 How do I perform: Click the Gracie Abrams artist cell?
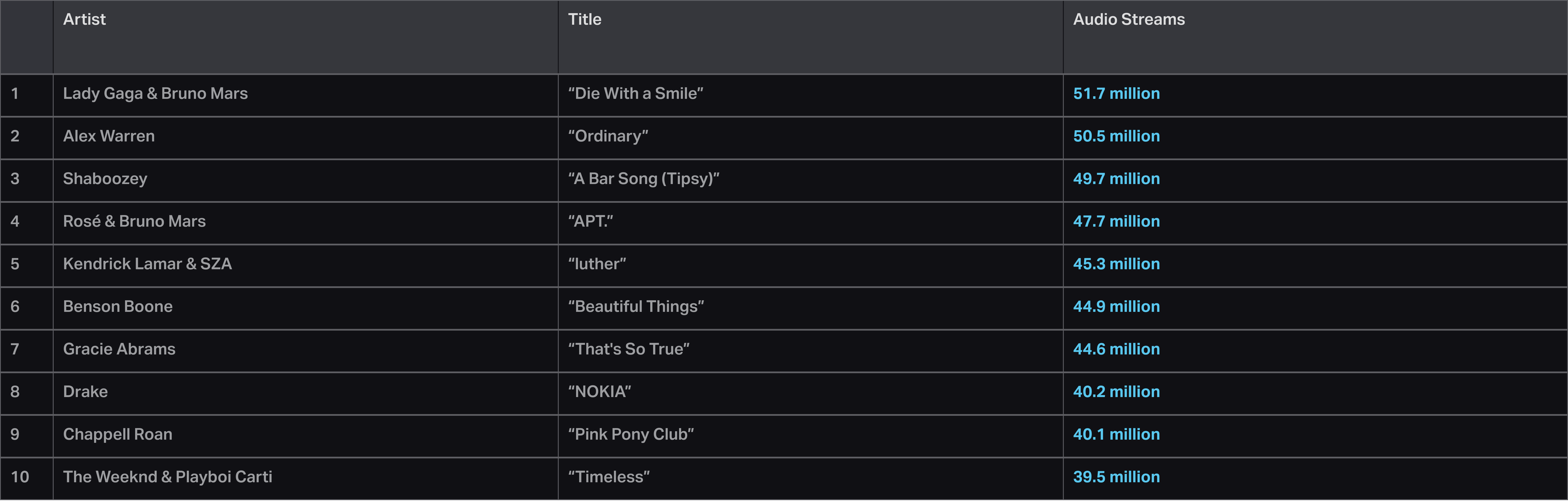(119, 349)
